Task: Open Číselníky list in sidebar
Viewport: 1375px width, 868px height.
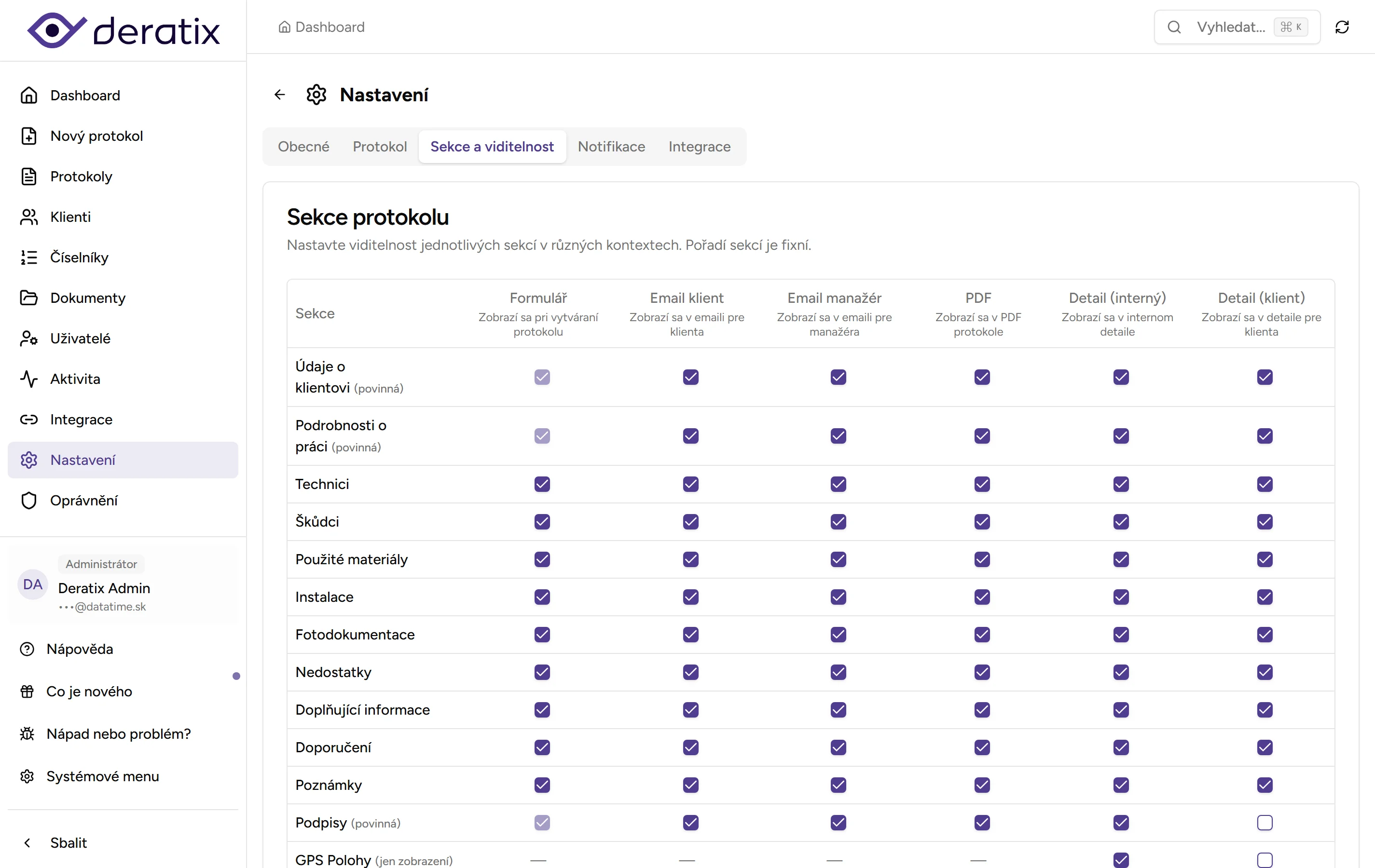Action: tap(79, 258)
